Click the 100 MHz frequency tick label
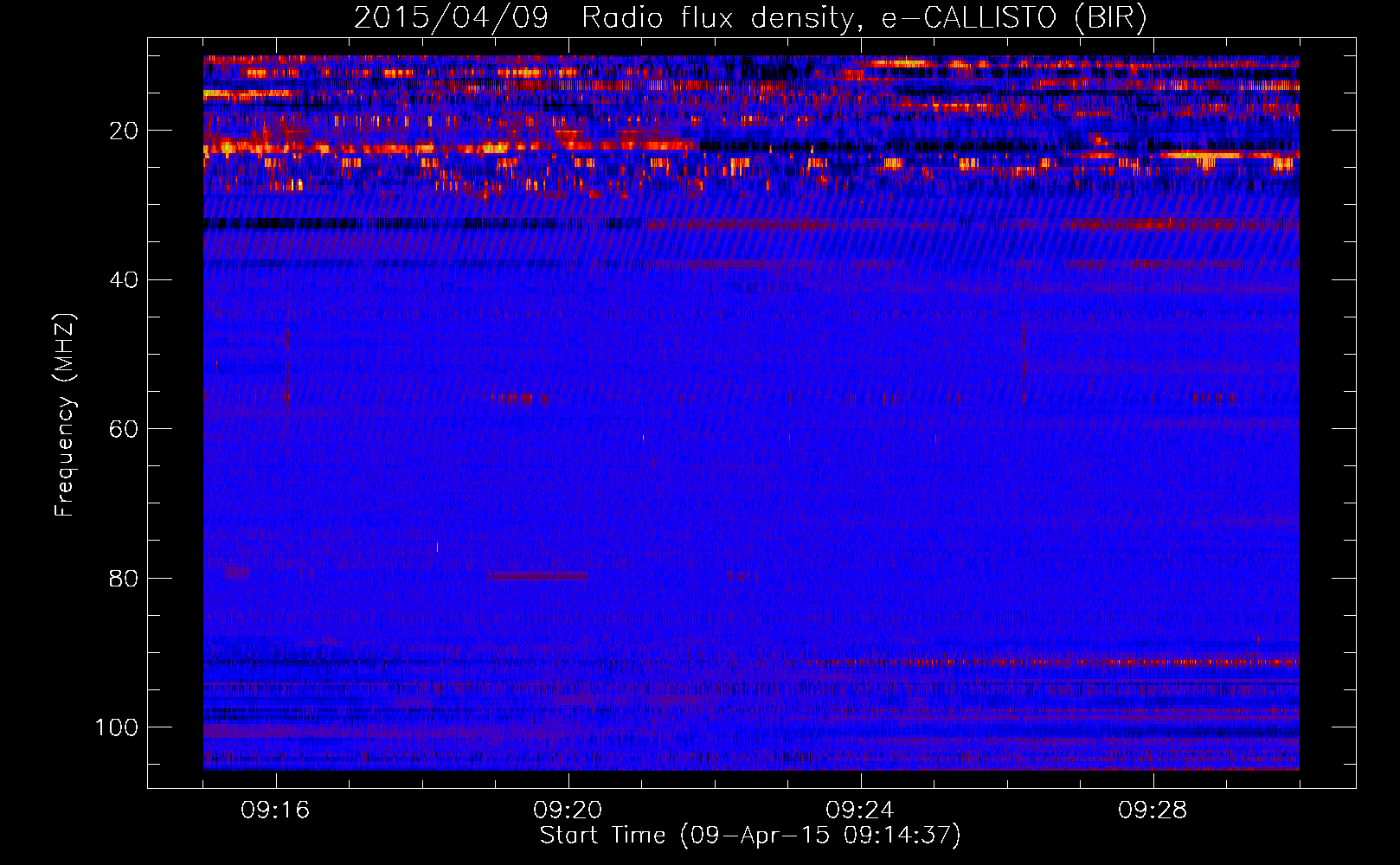Image resolution: width=1400 pixels, height=865 pixels. click(117, 727)
